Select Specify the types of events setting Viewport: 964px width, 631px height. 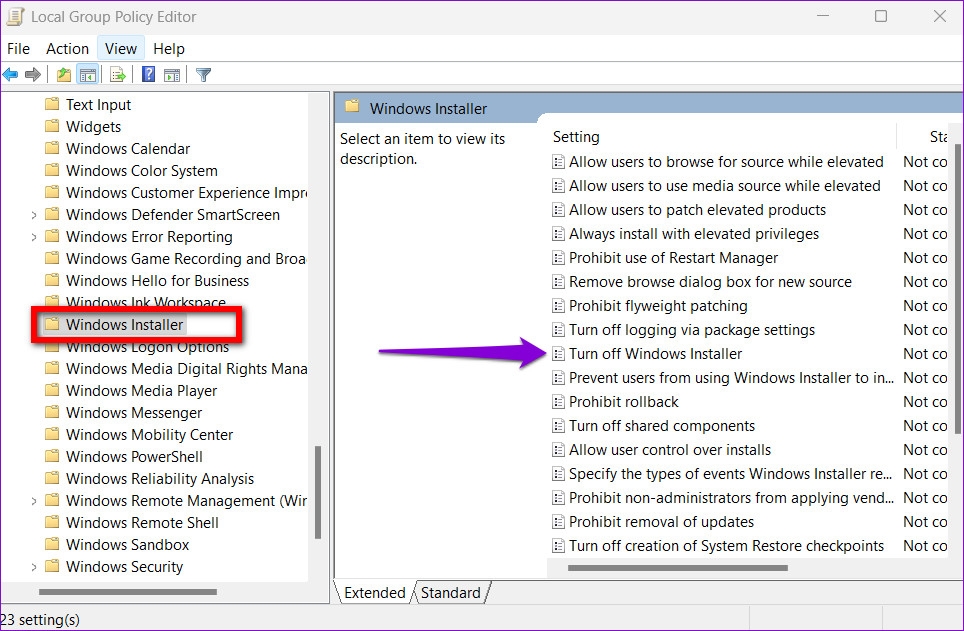tap(730, 474)
